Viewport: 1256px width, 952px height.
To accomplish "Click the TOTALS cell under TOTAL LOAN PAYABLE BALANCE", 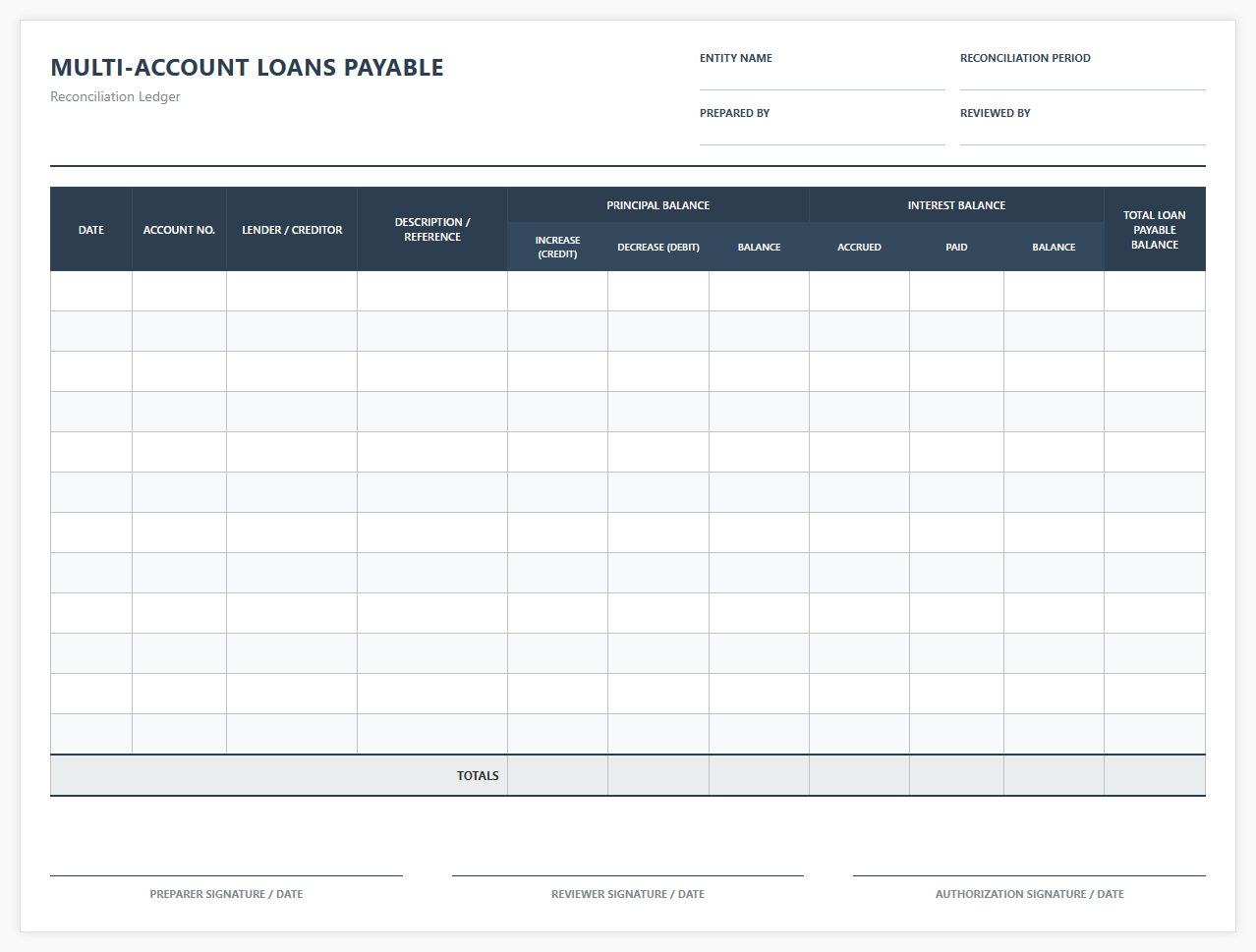I will coord(1155,775).
